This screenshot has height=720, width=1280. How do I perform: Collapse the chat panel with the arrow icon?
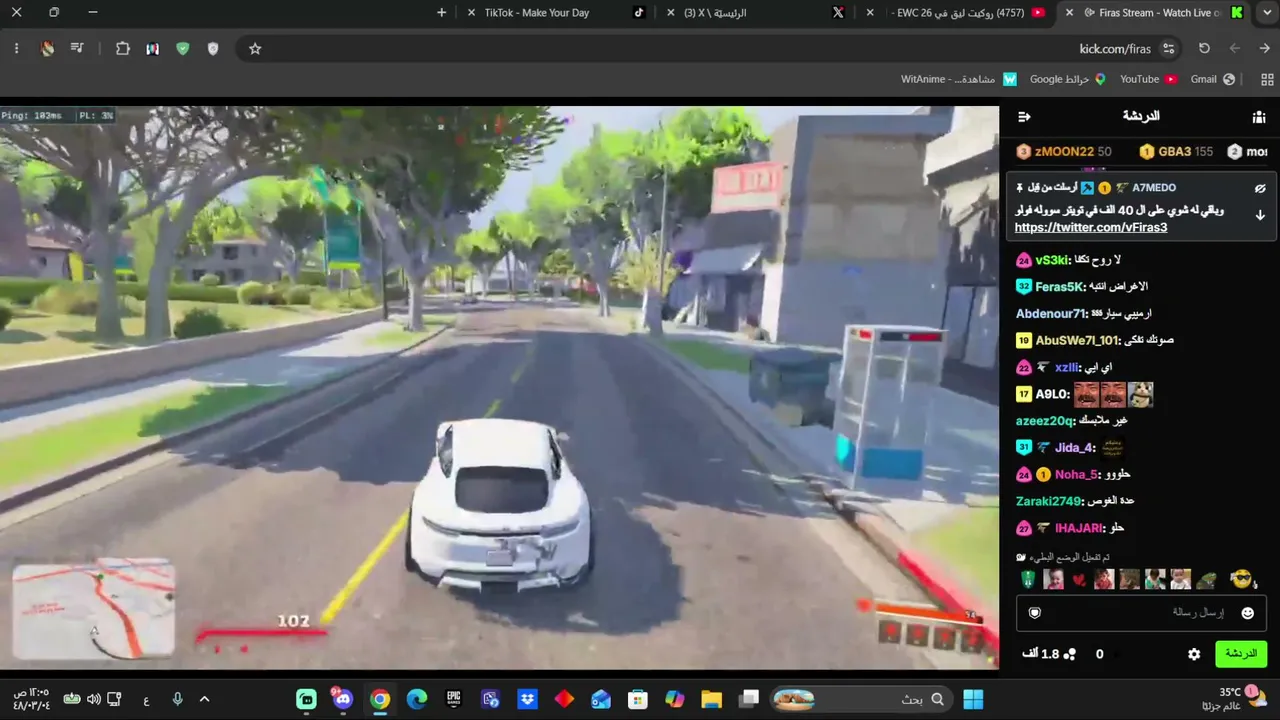click(1024, 117)
